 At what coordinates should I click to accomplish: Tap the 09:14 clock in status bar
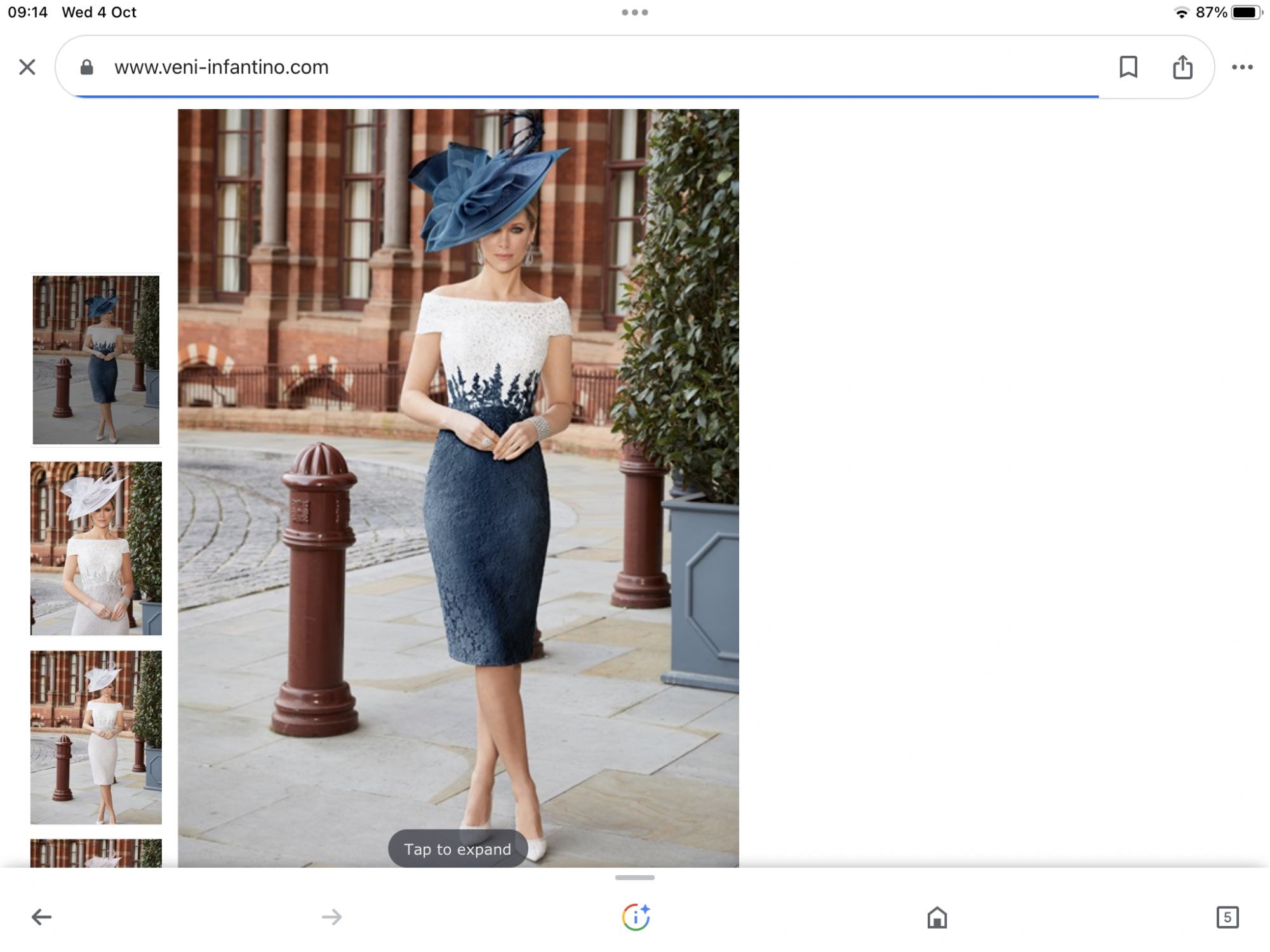[28, 12]
